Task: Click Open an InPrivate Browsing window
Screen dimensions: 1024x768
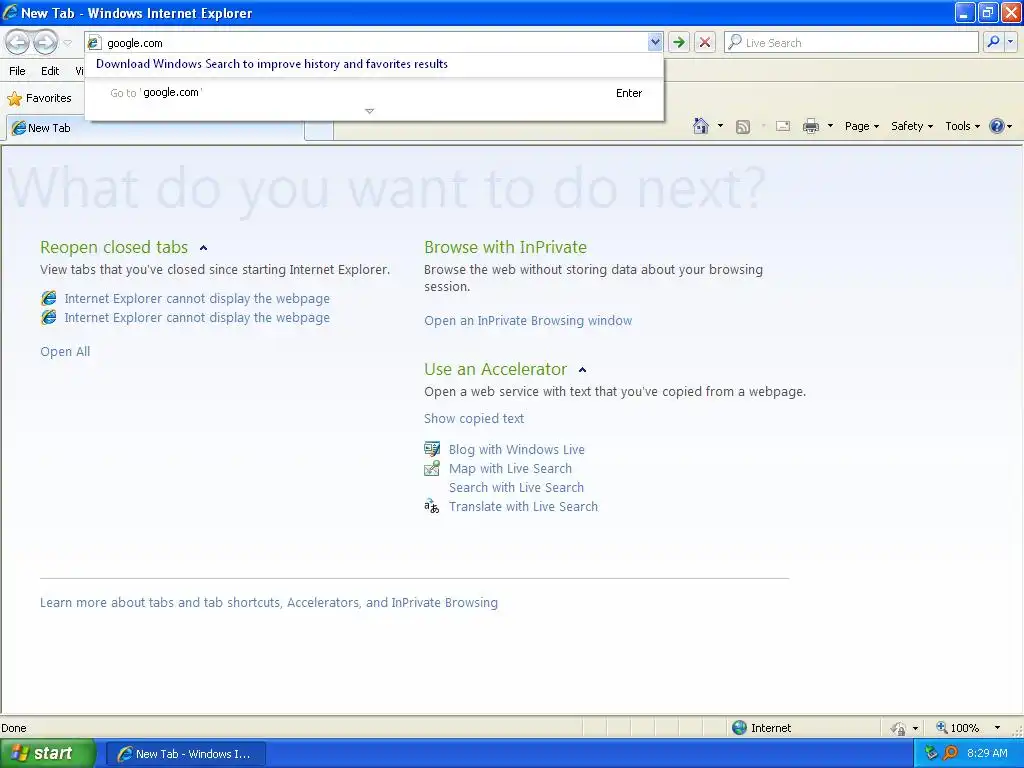Action: click(x=528, y=321)
